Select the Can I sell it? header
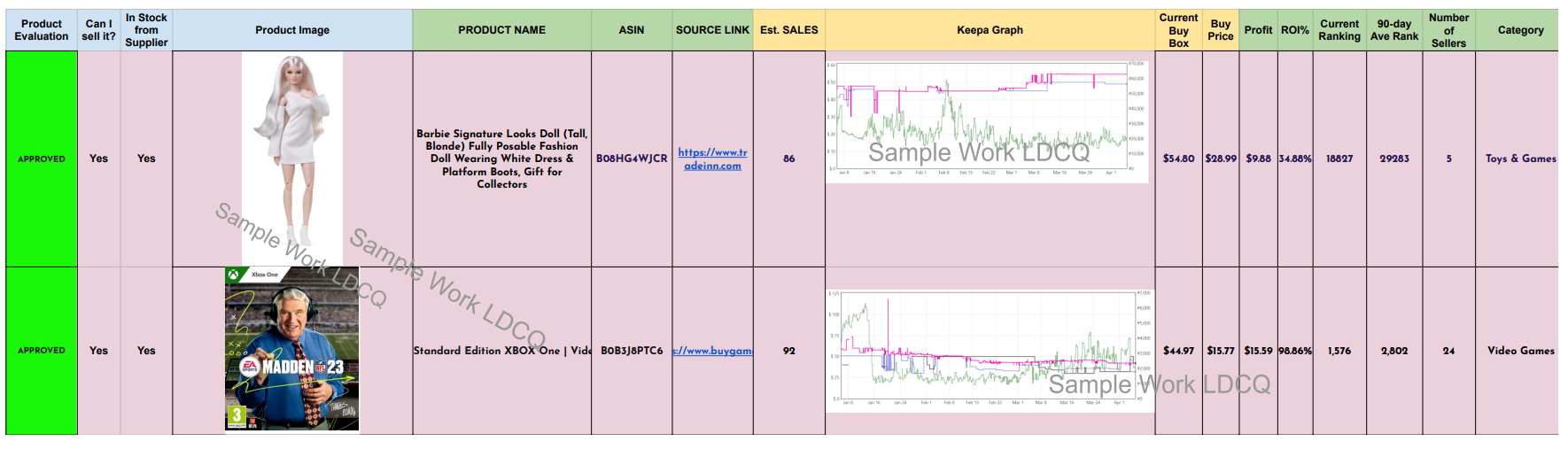Image resolution: width=1568 pixels, height=449 pixels. (x=99, y=30)
